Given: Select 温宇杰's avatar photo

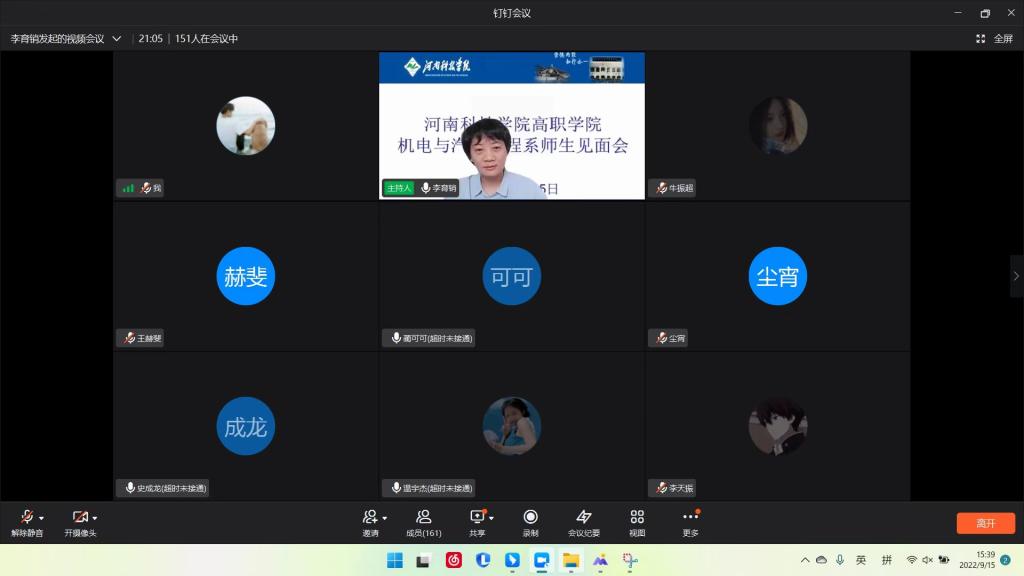Looking at the screenshot, I should 512,426.
